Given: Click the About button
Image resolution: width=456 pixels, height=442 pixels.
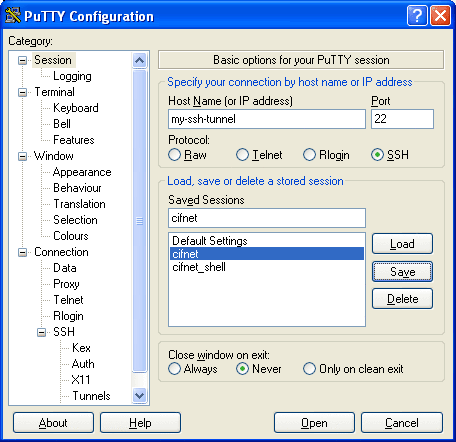Looking at the screenshot, I should [53, 423].
